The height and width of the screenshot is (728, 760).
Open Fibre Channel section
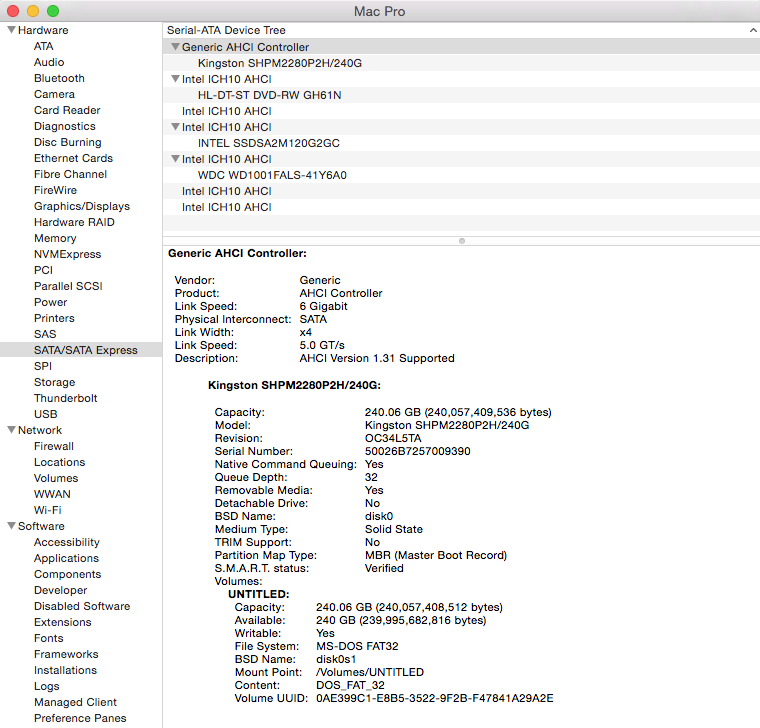tap(70, 174)
